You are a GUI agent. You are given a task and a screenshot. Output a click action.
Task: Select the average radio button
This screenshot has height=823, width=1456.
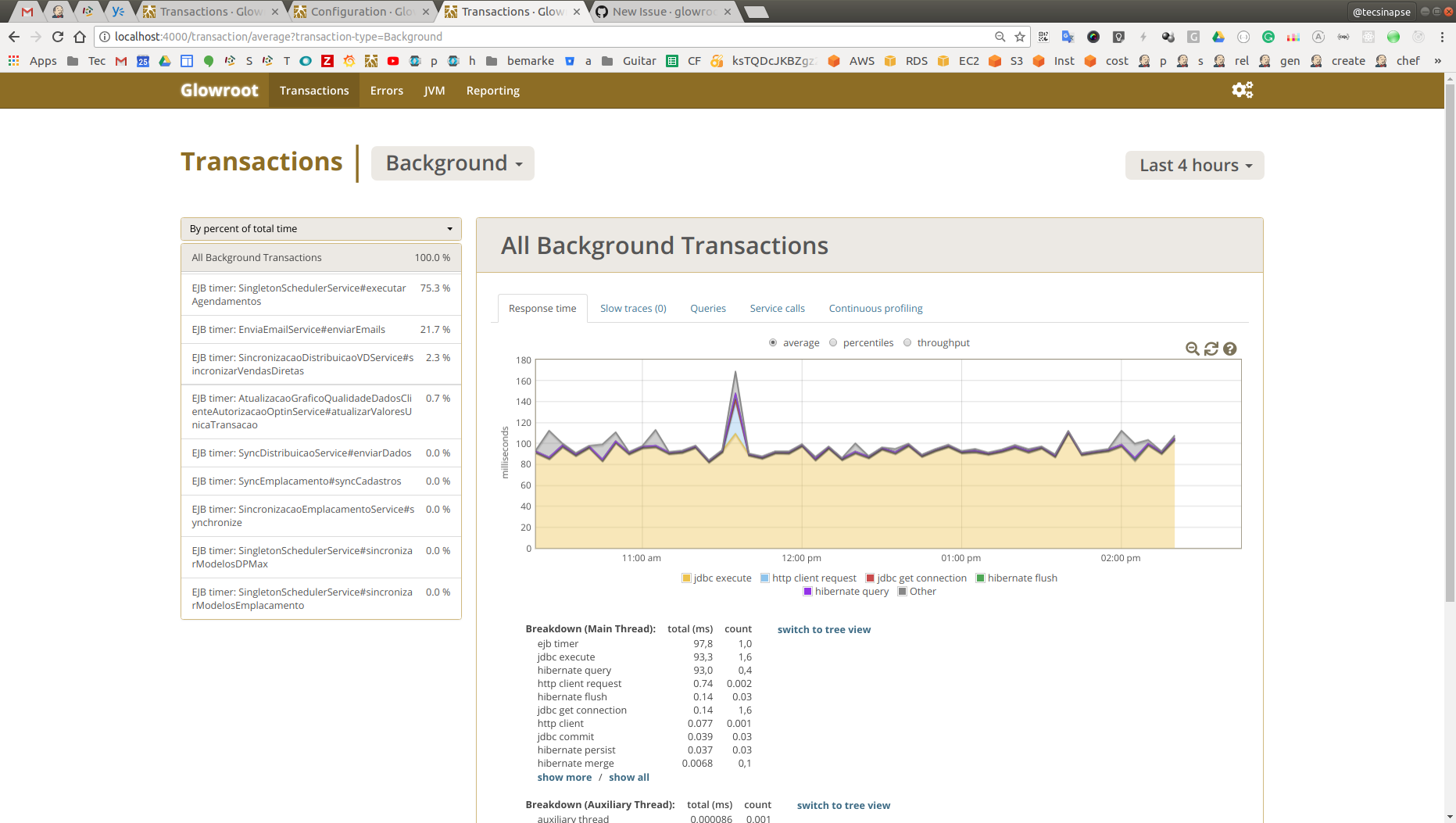(x=773, y=342)
